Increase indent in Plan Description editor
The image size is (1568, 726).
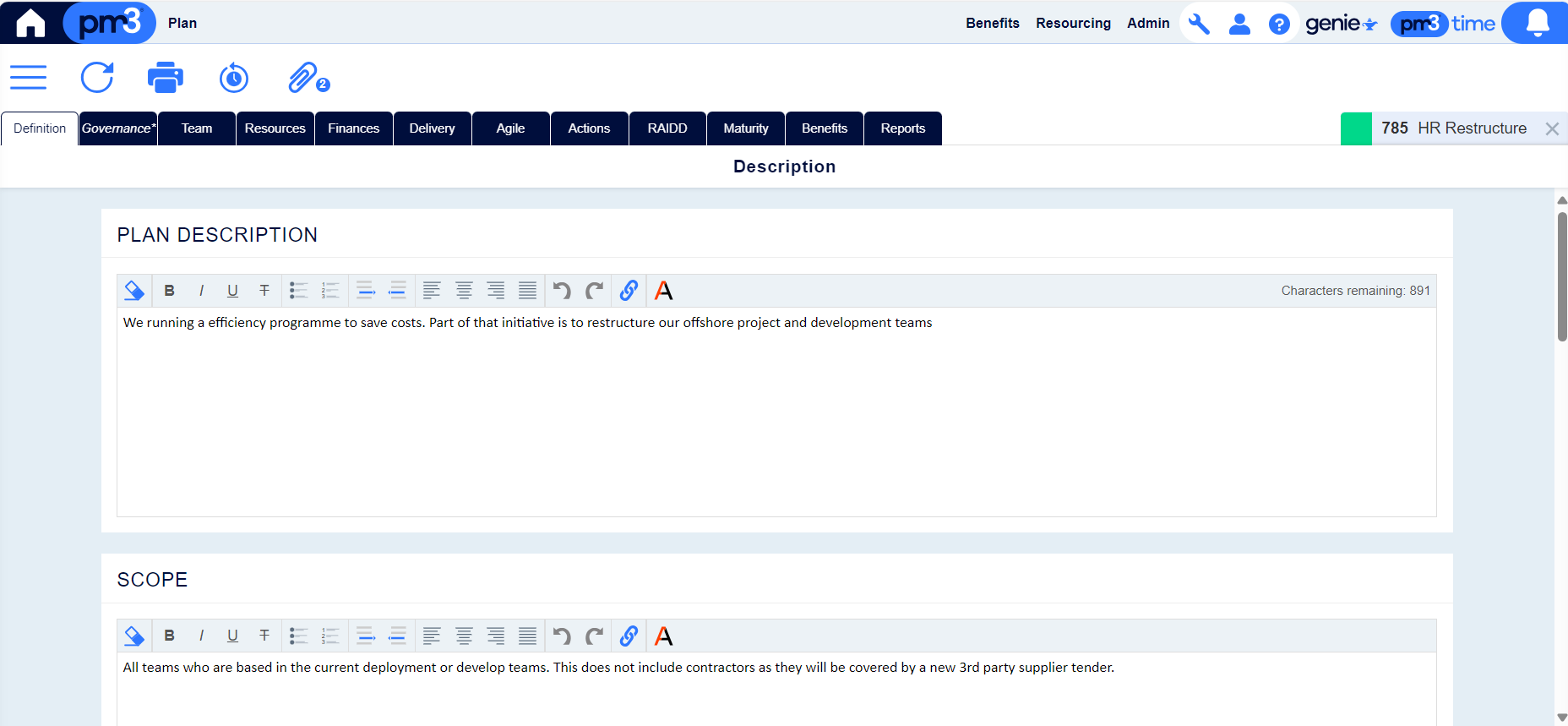[365, 291]
